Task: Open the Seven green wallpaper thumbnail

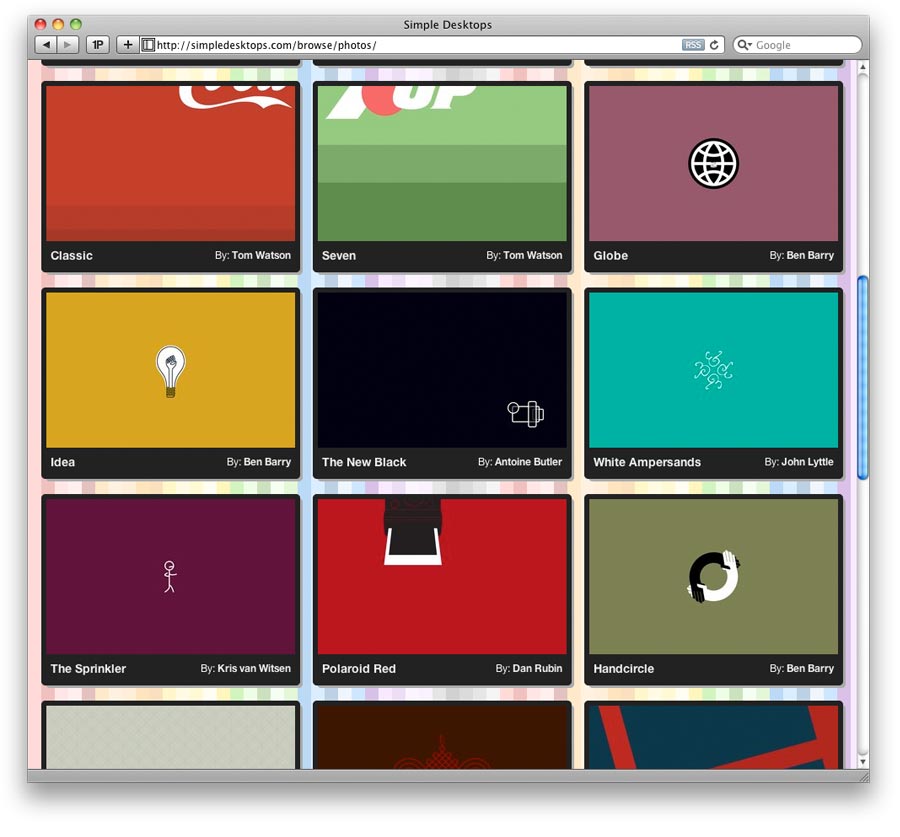Action: (x=442, y=163)
